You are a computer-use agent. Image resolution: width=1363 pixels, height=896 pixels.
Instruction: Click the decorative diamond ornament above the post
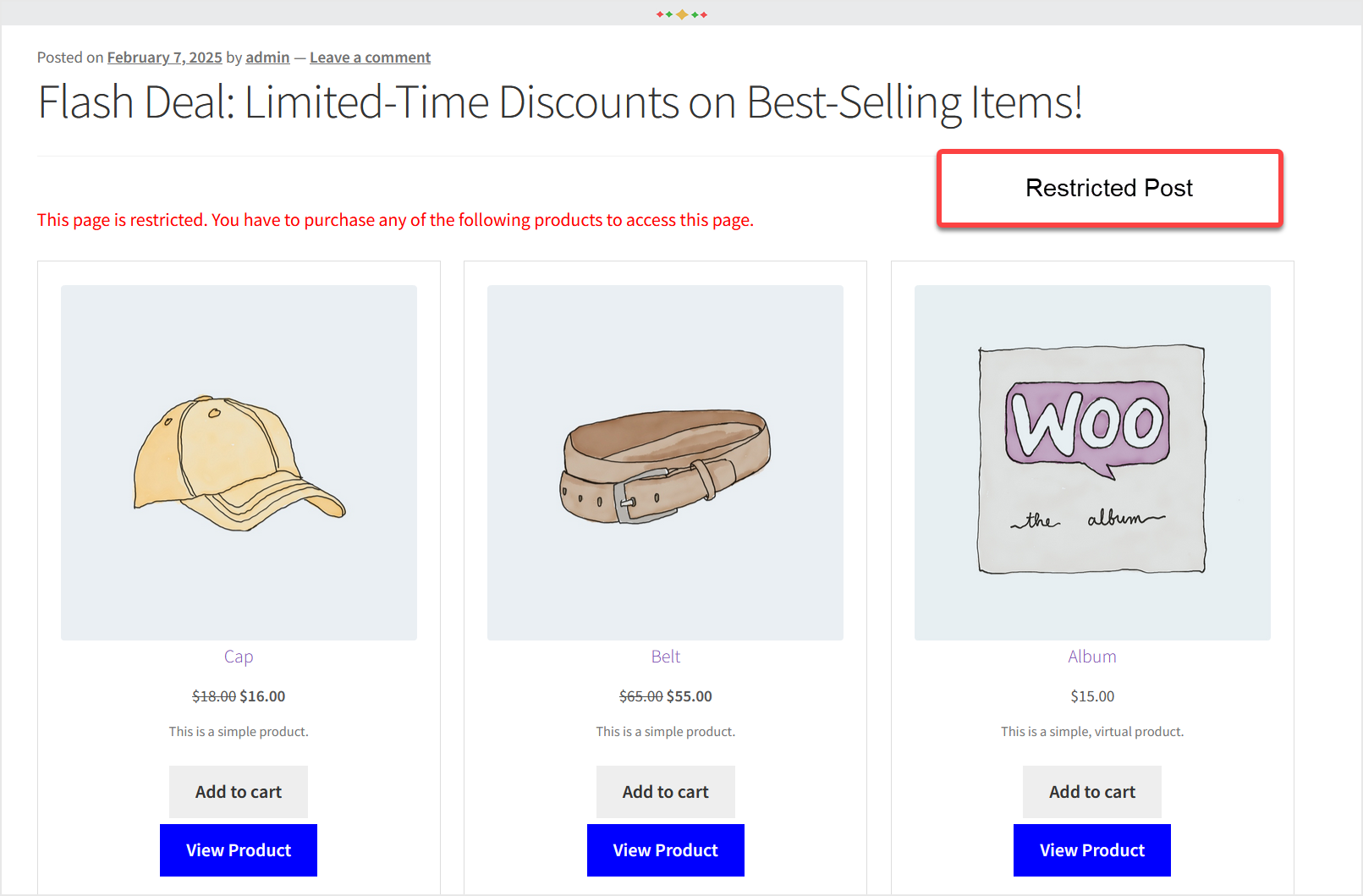click(682, 13)
